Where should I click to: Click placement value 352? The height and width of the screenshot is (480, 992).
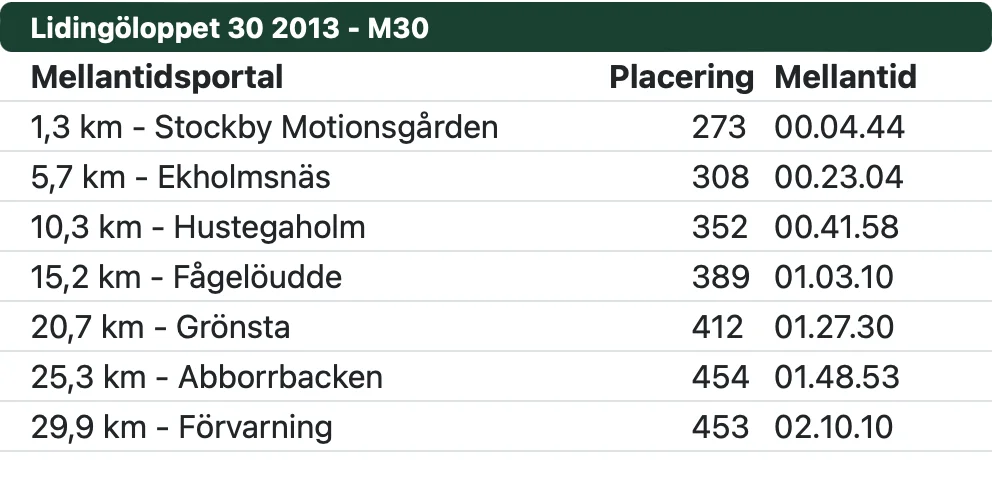coord(719,227)
